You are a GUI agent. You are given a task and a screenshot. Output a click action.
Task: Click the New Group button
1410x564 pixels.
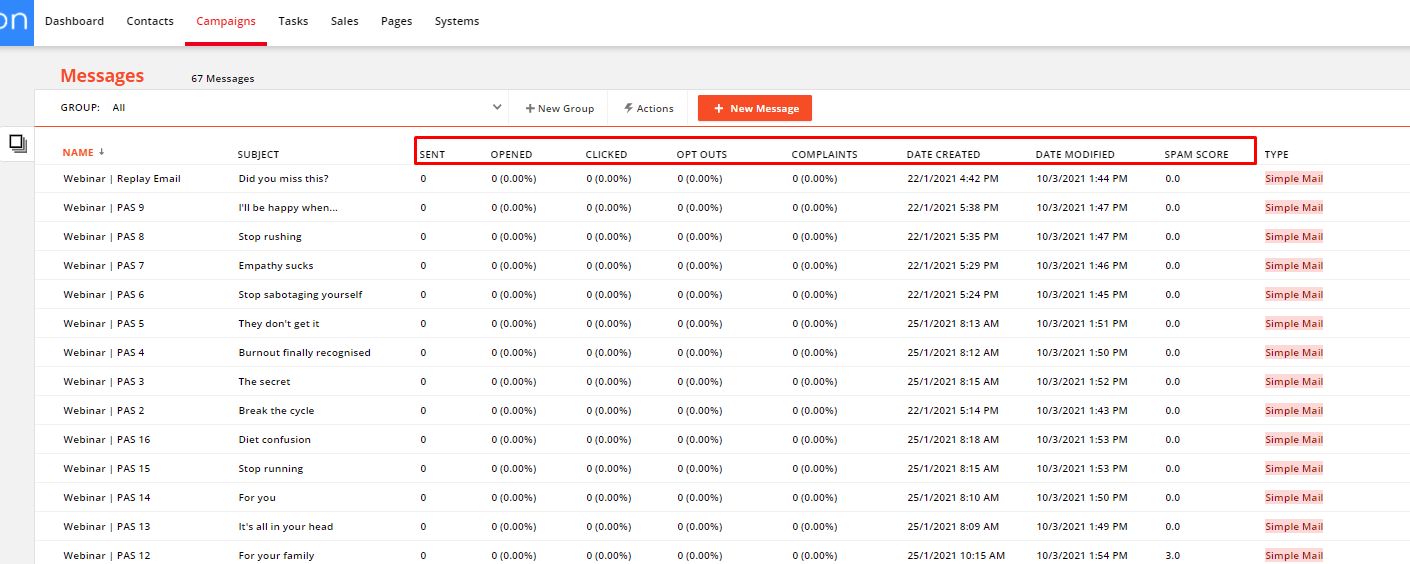pos(559,108)
